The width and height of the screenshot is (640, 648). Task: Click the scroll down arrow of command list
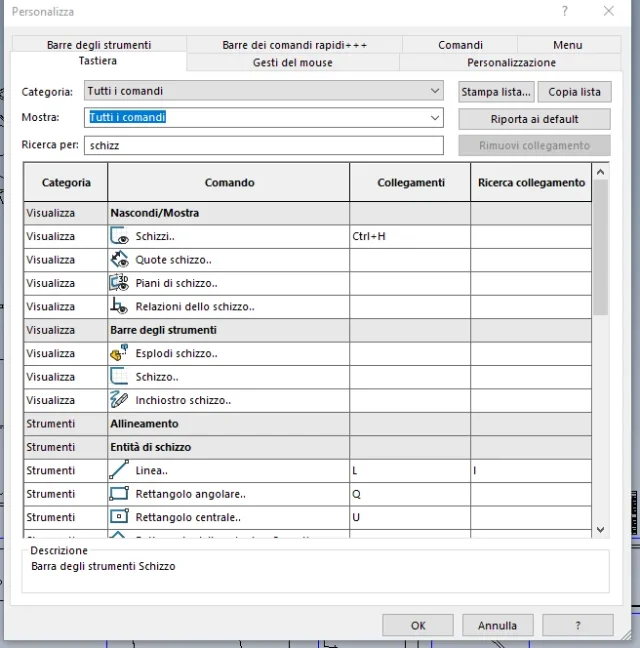pos(600,529)
